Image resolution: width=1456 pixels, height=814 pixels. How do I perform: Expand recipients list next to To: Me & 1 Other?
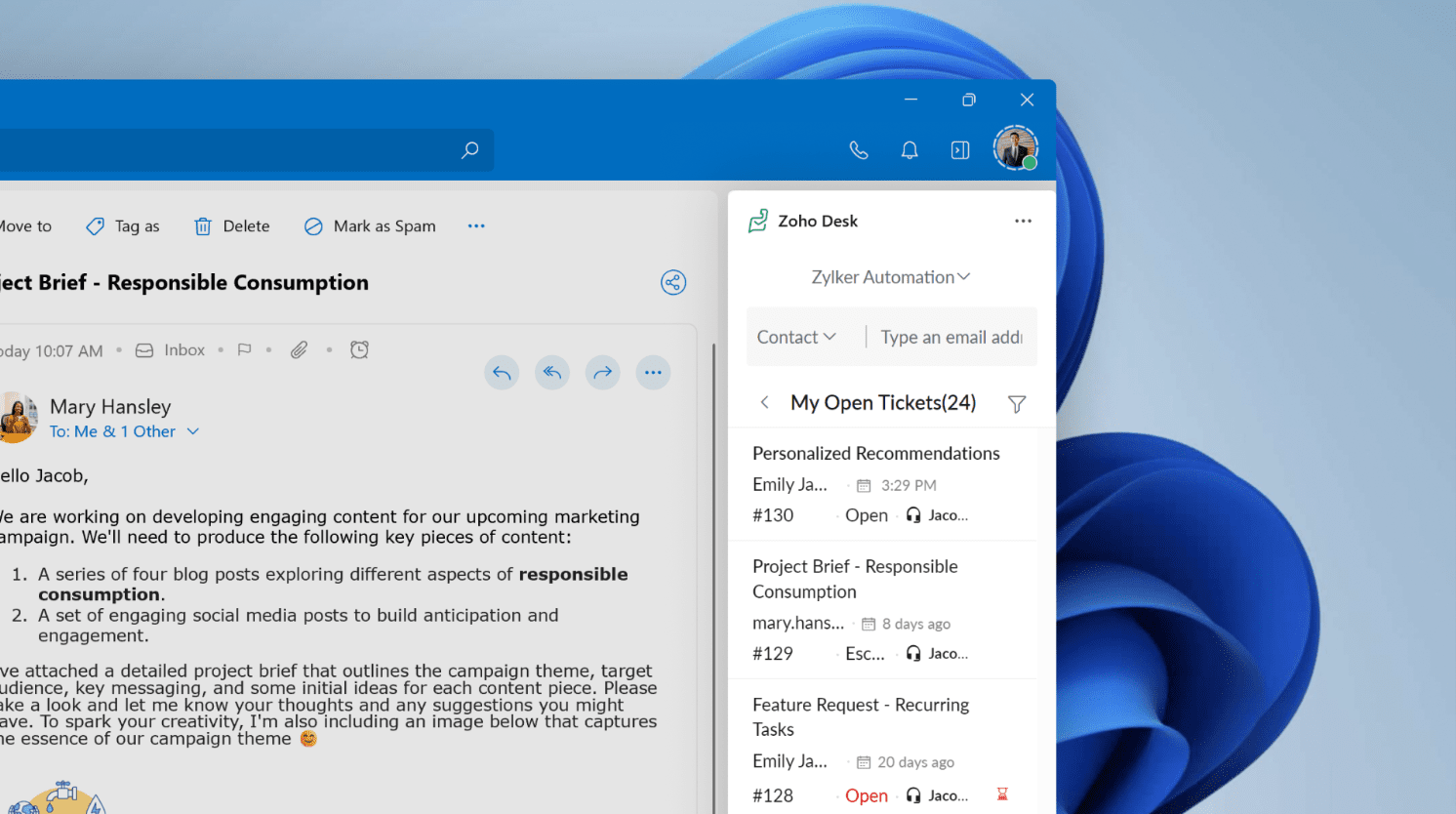[x=193, y=431]
